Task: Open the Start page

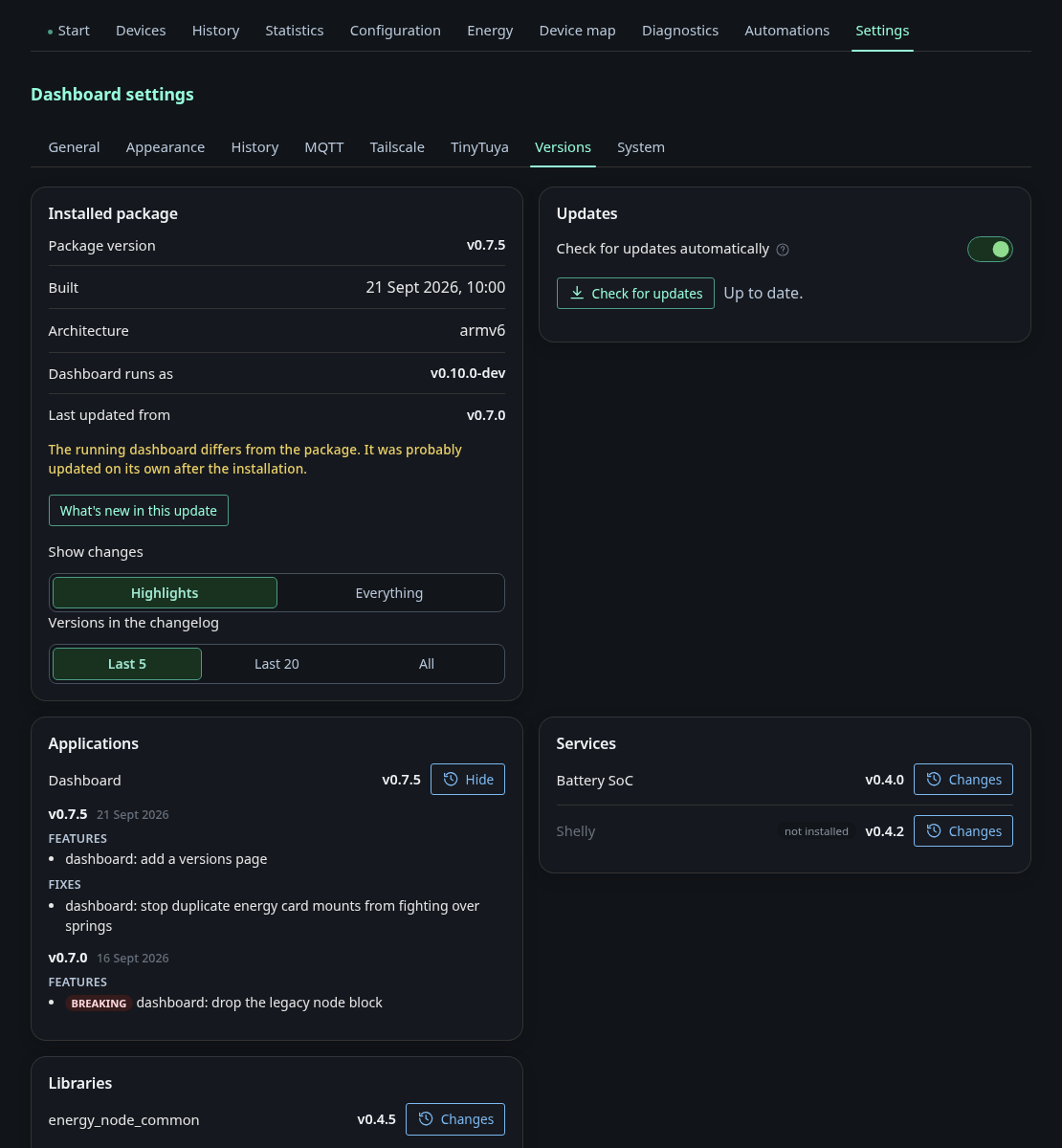Action: click(69, 31)
